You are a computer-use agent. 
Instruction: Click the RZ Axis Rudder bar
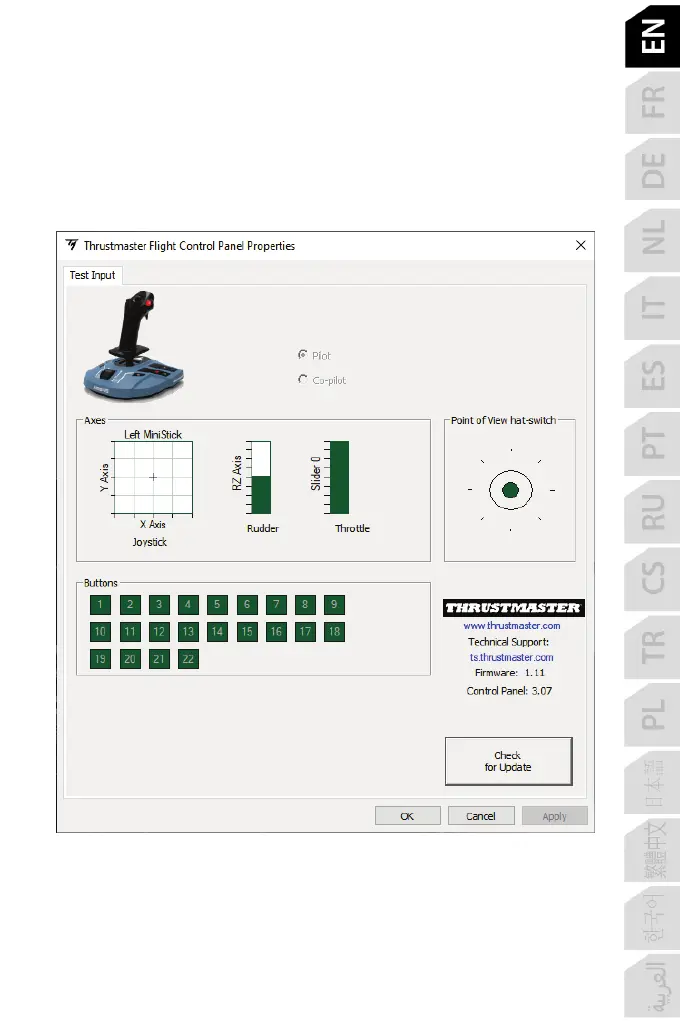(261, 478)
